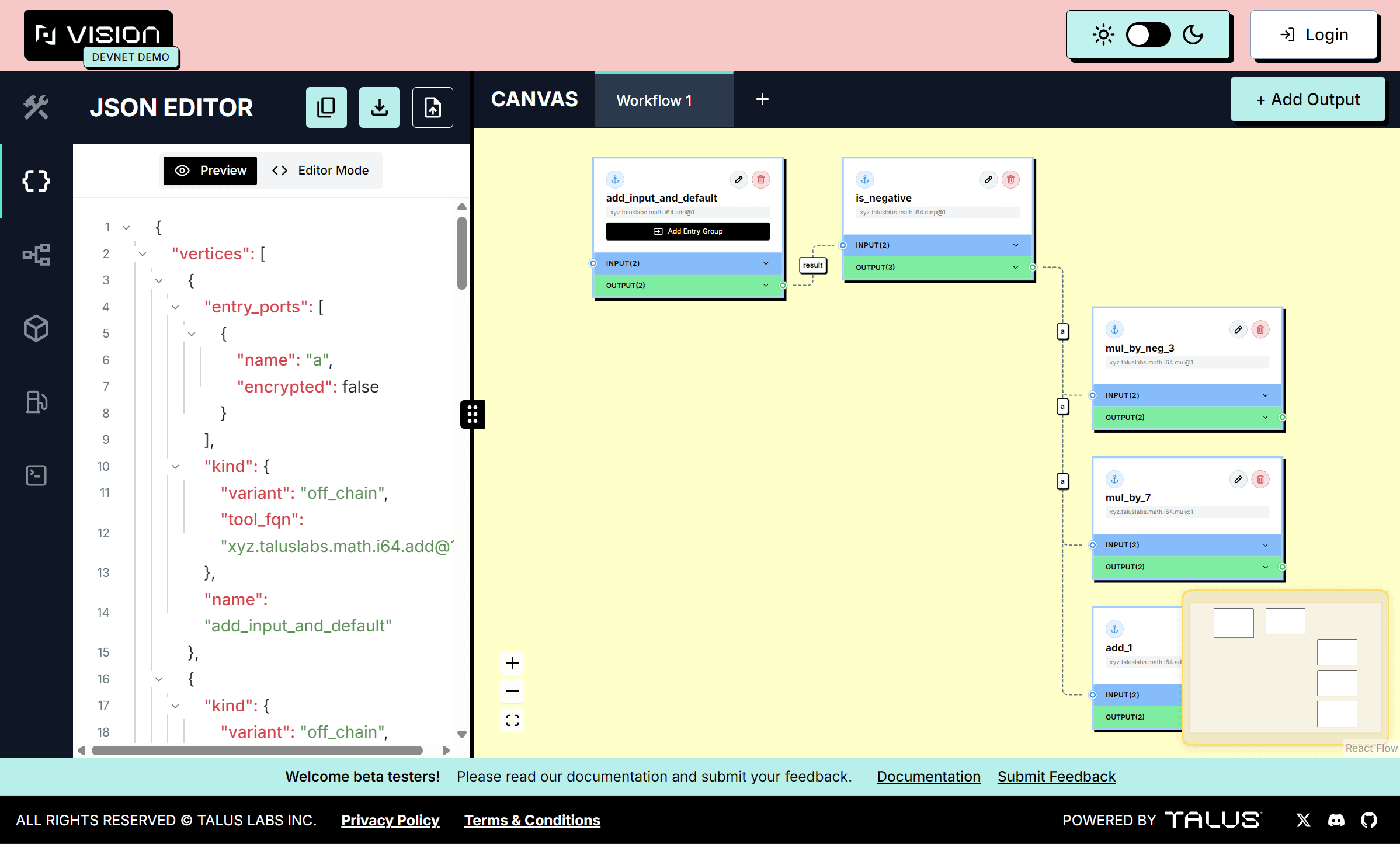The width and height of the screenshot is (1400, 844).
Task: Add a new workflow tab
Action: 762,99
